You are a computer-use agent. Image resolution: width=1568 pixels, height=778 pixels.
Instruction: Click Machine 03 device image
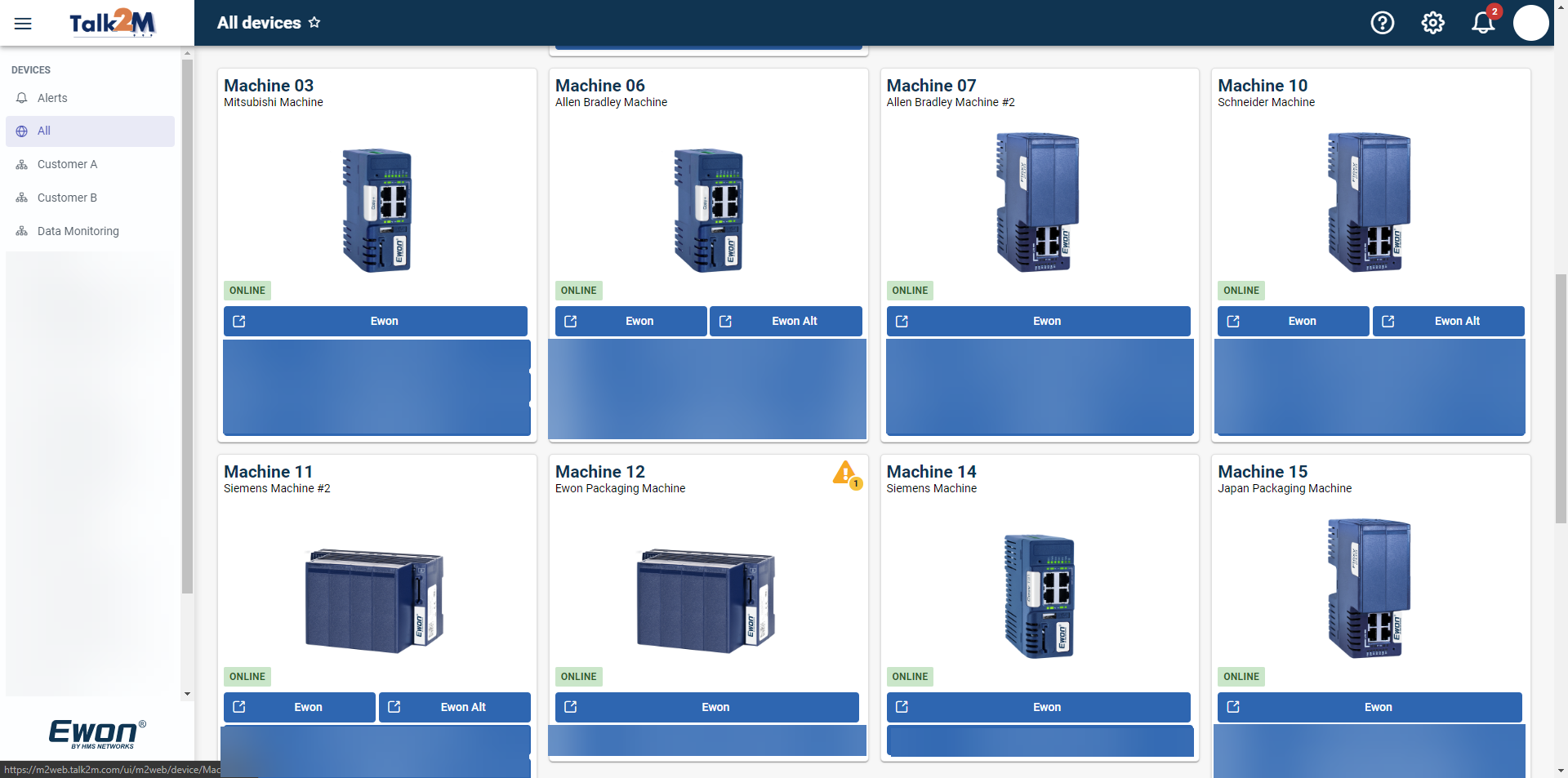(376, 210)
